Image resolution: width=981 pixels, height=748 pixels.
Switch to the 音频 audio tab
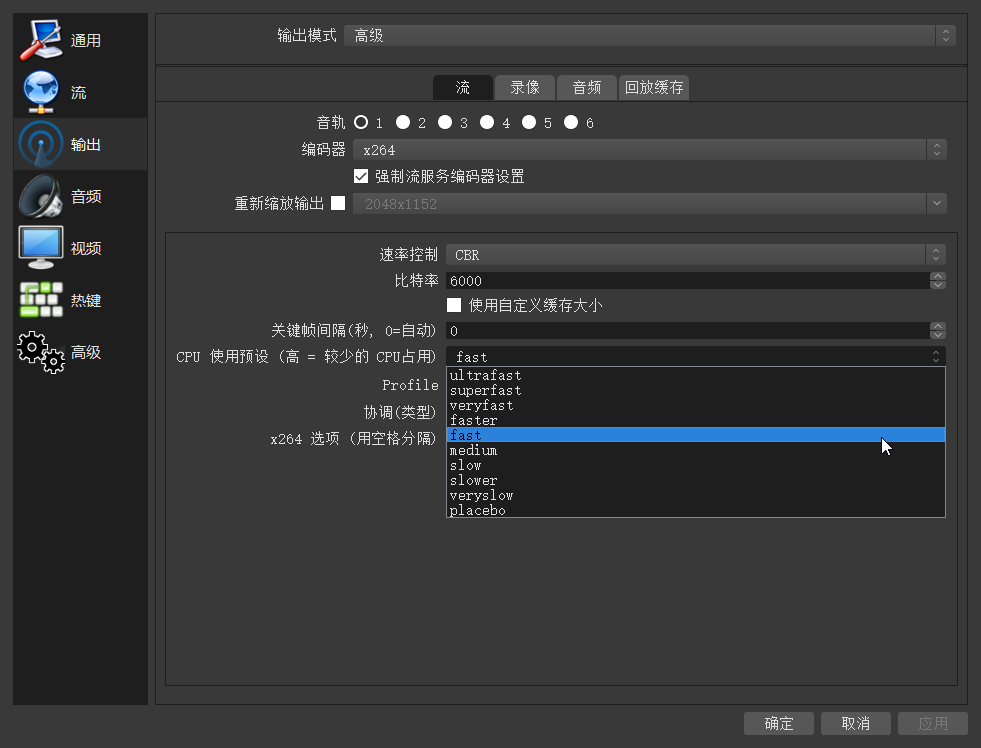587,88
